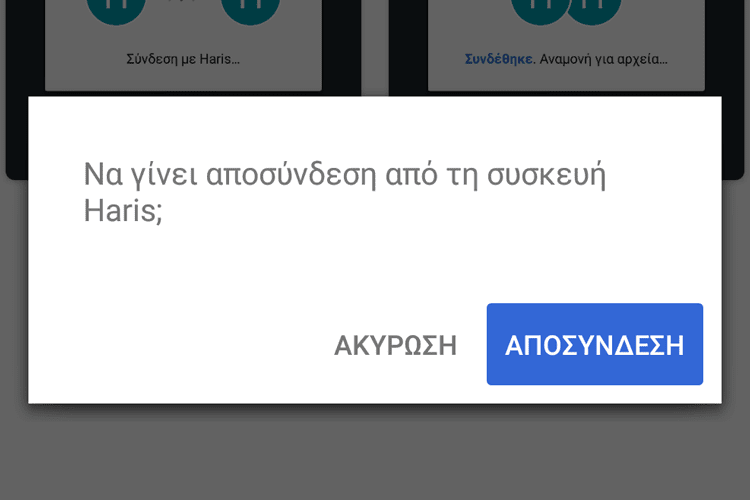Click the 'Αναμονή για αρχεία...' waiting text
This screenshot has width=750, height=500.
(x=604, y=59)
